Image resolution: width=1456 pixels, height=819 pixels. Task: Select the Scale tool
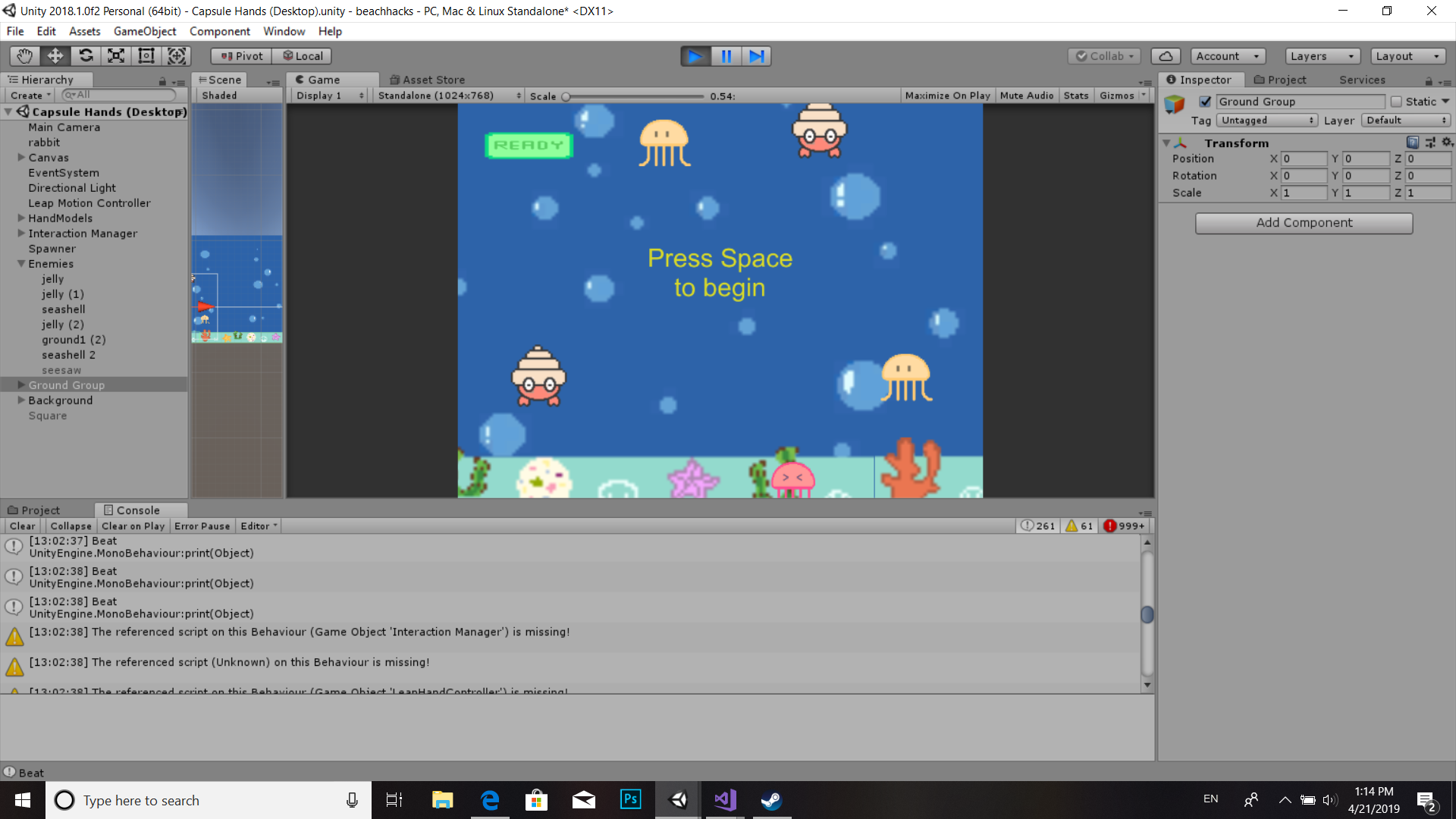[116, 56]
